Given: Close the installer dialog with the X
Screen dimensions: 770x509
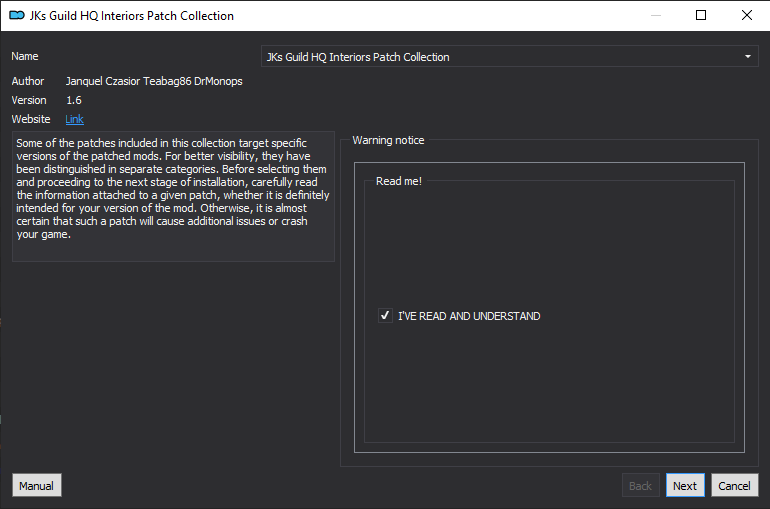Looking at the screenshot, I should coord(746,15).
